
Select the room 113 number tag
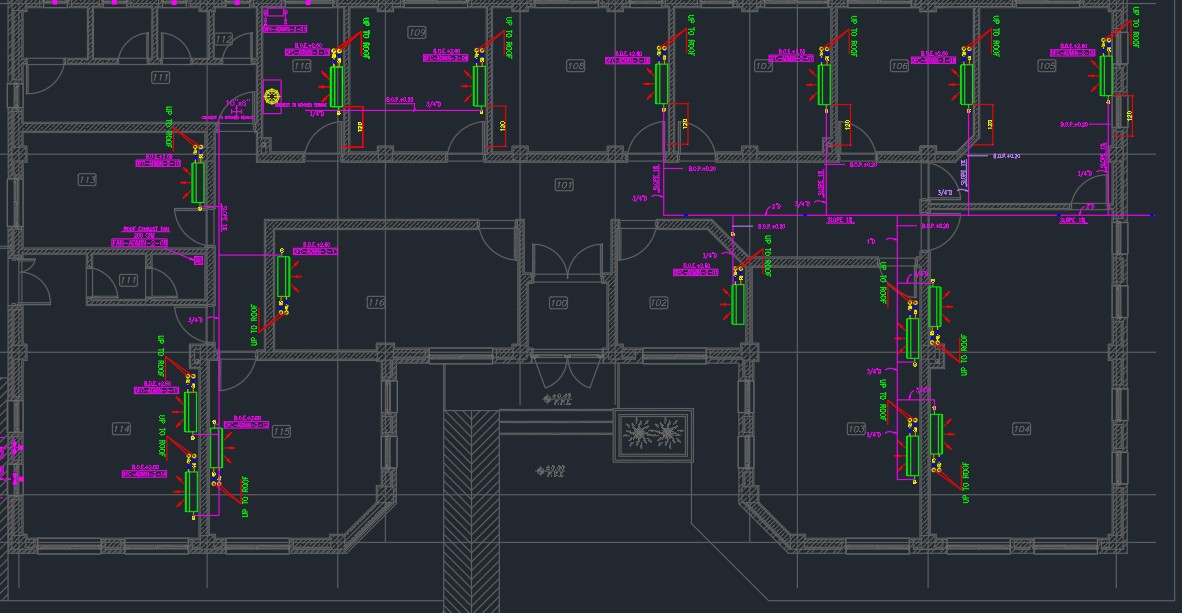87,180
